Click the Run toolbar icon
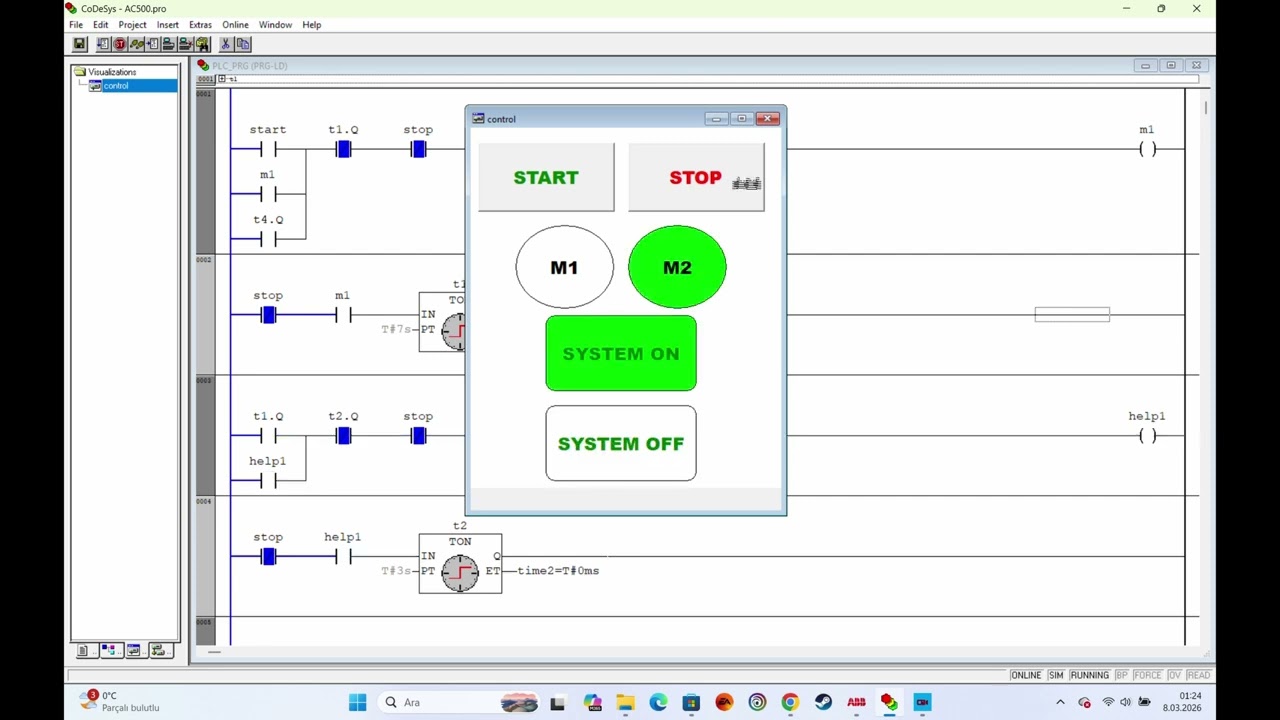Viewport: 1280px width, 720px height. (x=103, y=44)
